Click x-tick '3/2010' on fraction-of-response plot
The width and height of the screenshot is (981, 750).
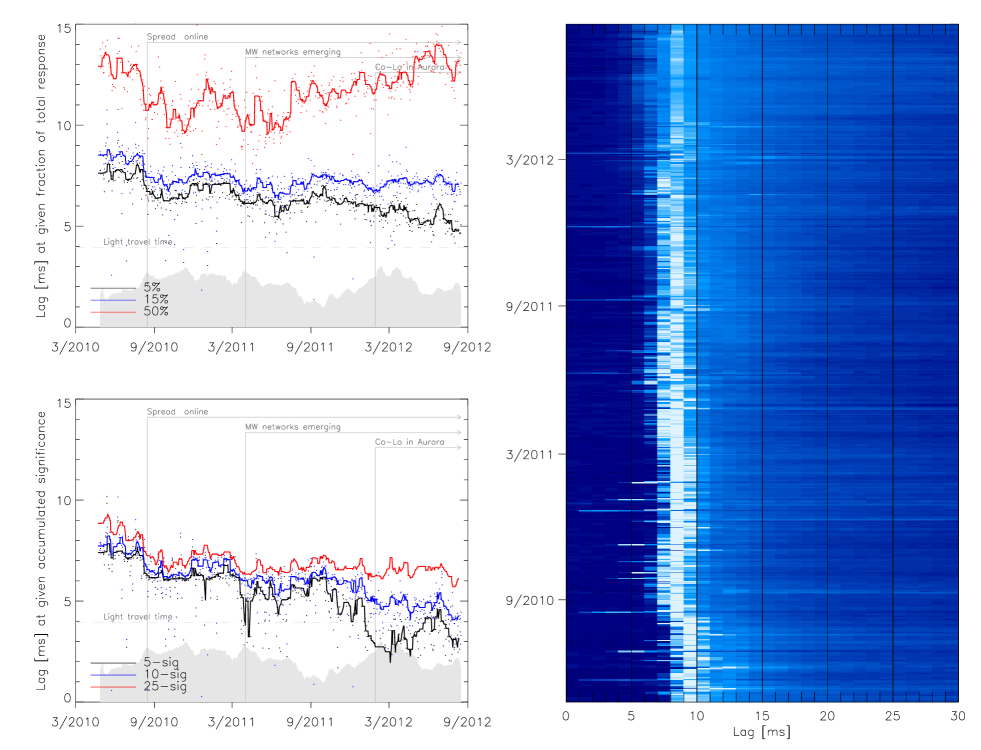75,347
